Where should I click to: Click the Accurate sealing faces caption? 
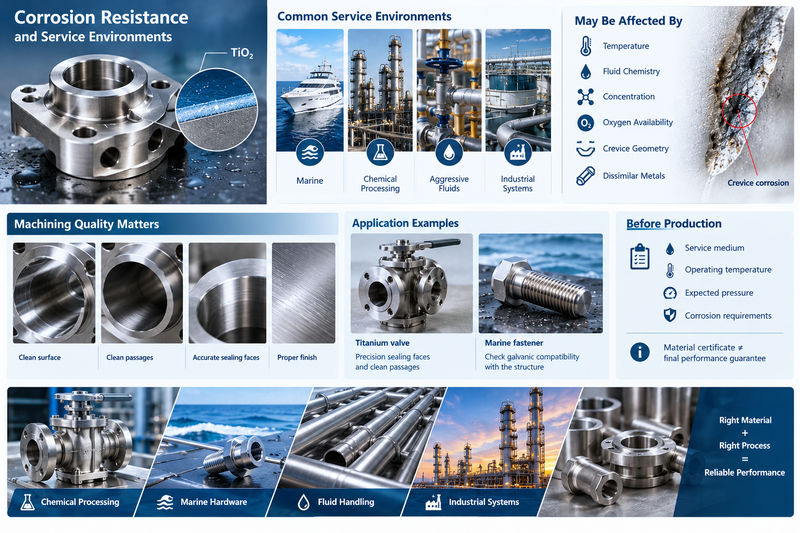(226, 358)
